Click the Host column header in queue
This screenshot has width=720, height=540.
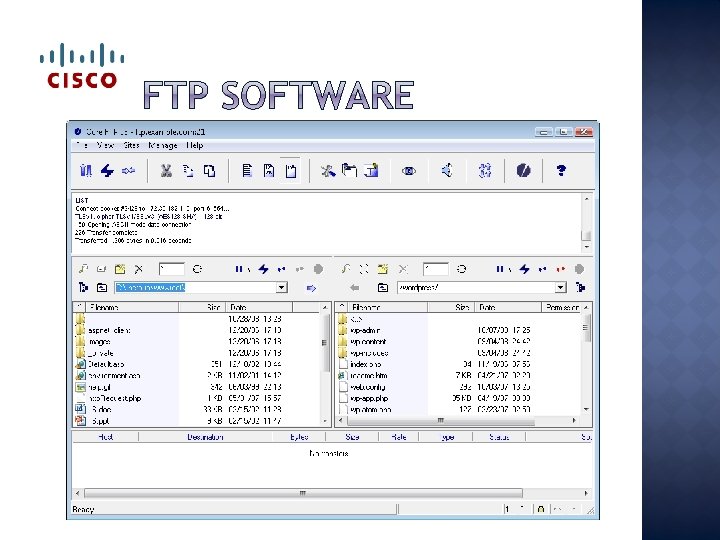(105, 437)
